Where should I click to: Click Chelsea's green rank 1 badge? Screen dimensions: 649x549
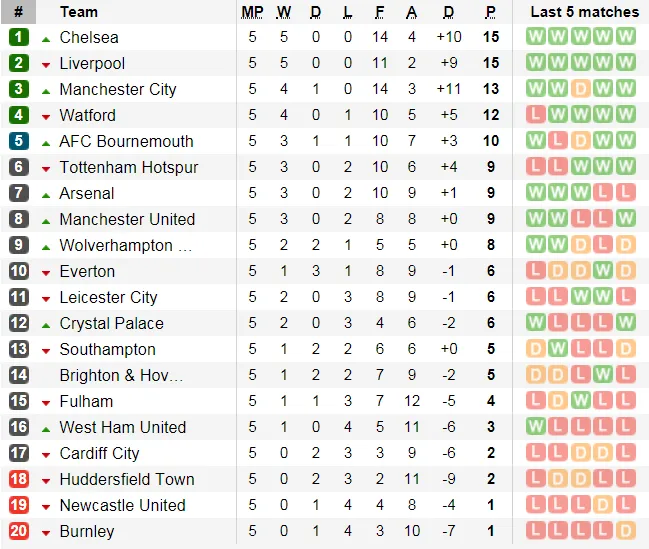pos(19,37)
